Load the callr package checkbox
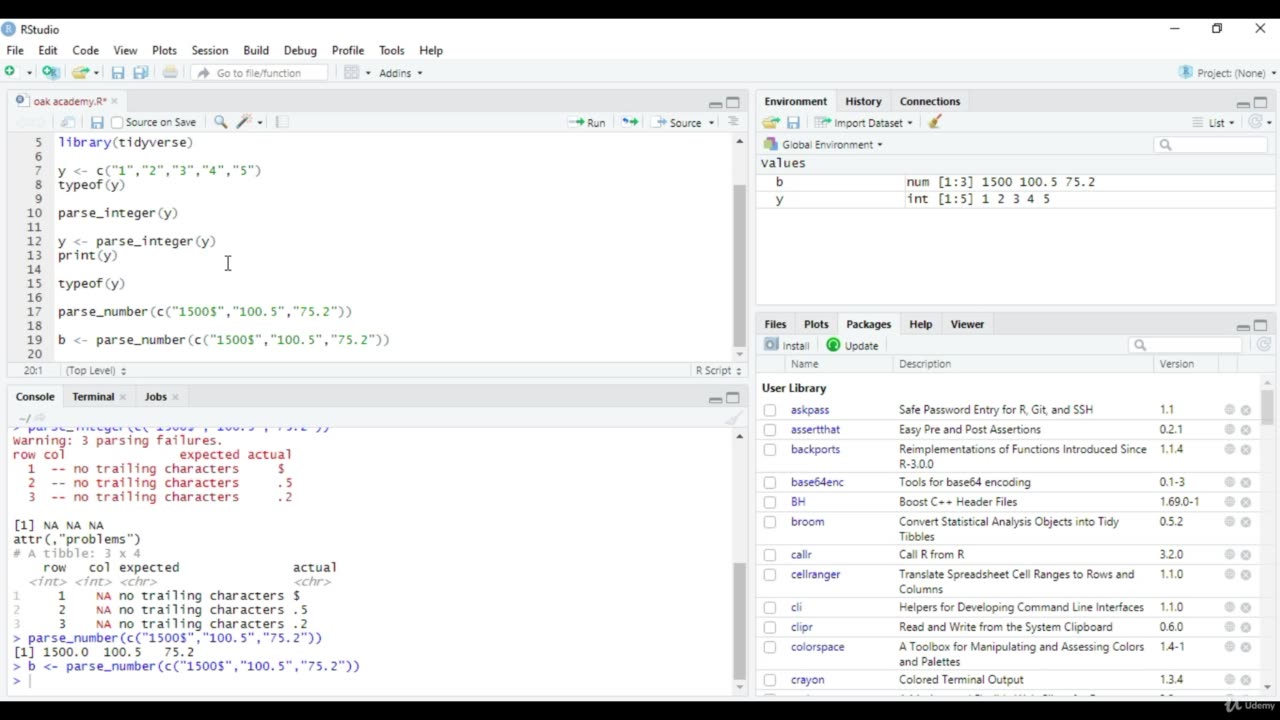Viewport: 1280px width, 720px height. click(770, 555)
